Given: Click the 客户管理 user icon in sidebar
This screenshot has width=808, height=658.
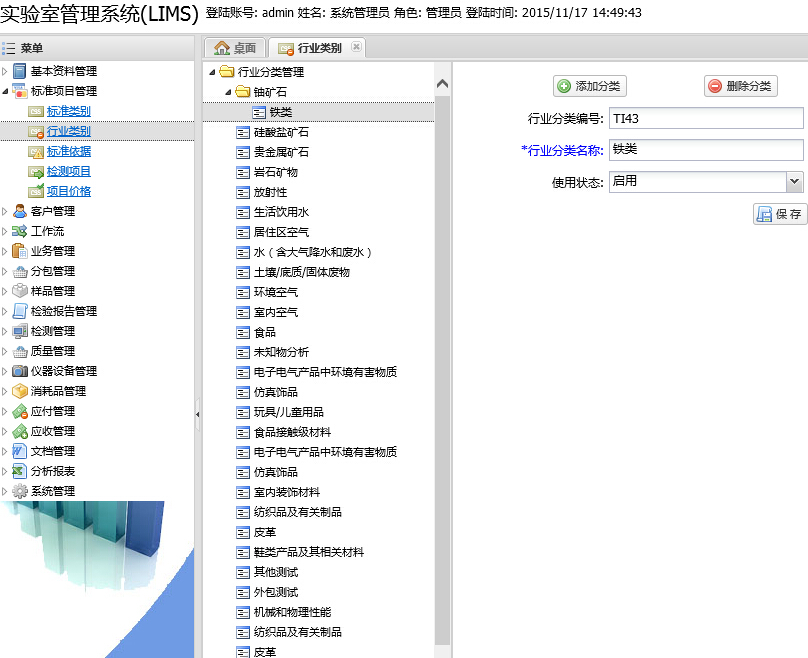Looking at the screenshot, I should (20, 211).
